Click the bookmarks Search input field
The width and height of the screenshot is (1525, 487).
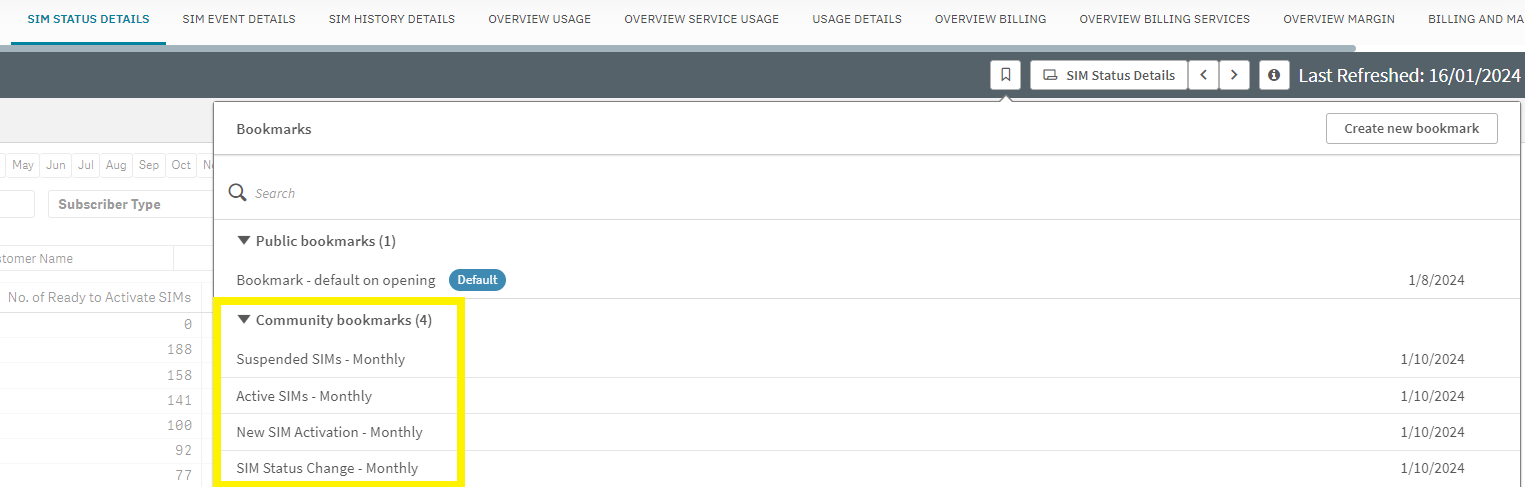click(x=800, y=193)
